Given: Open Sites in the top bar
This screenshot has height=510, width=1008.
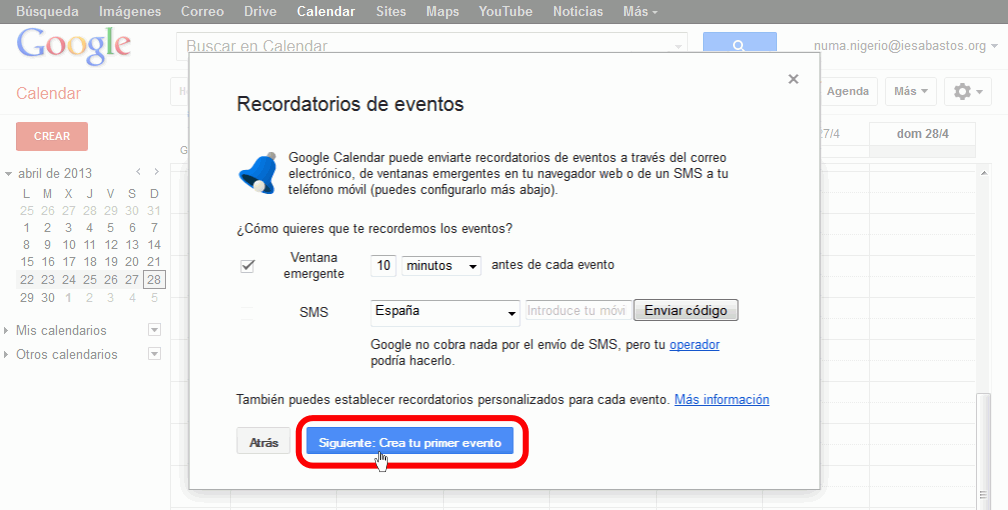Looking at the screenshot, I should pos(391,11).
